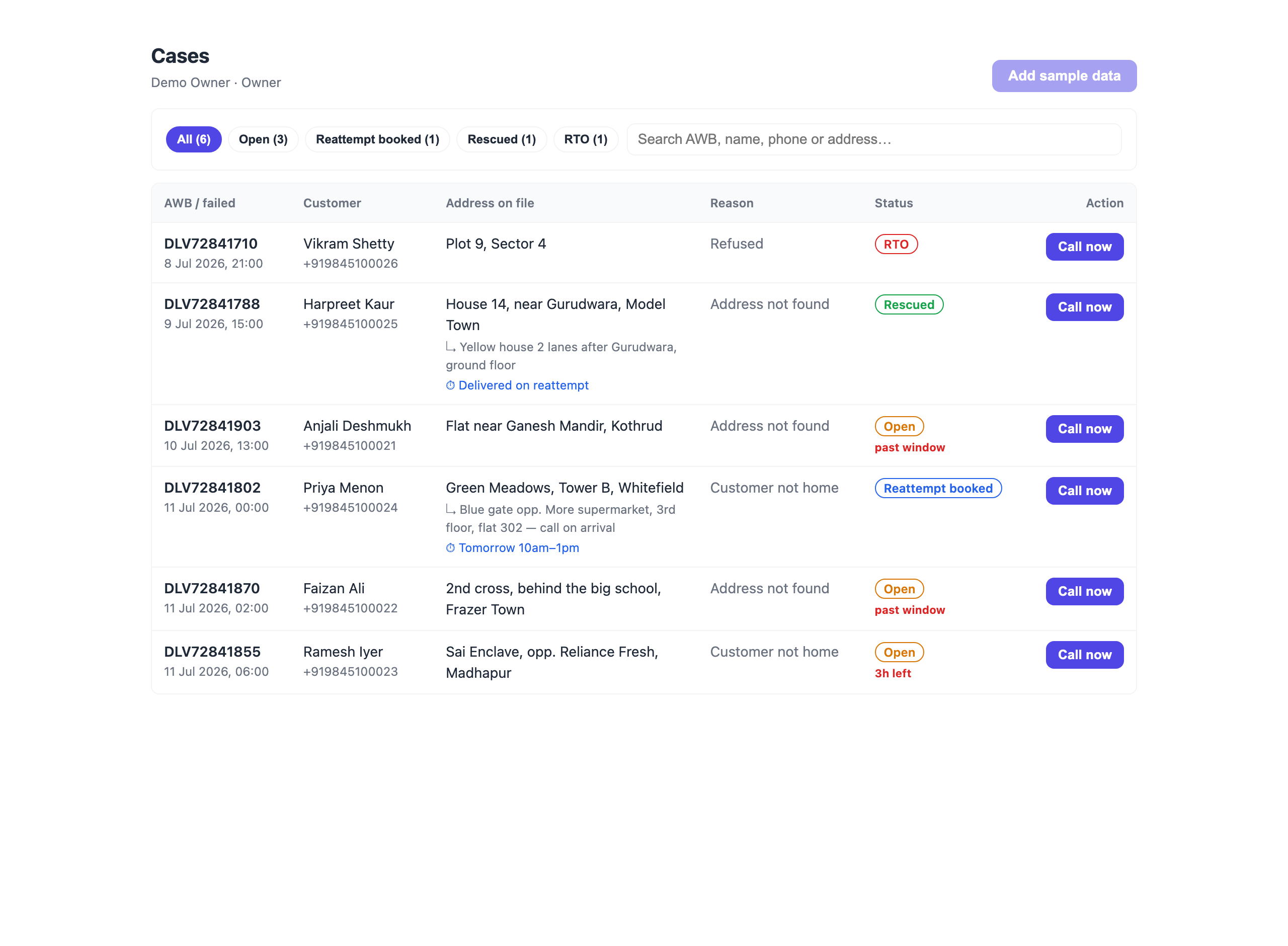
Task: Show Reattempt booked (1) cases
Action: coord(377,139)
